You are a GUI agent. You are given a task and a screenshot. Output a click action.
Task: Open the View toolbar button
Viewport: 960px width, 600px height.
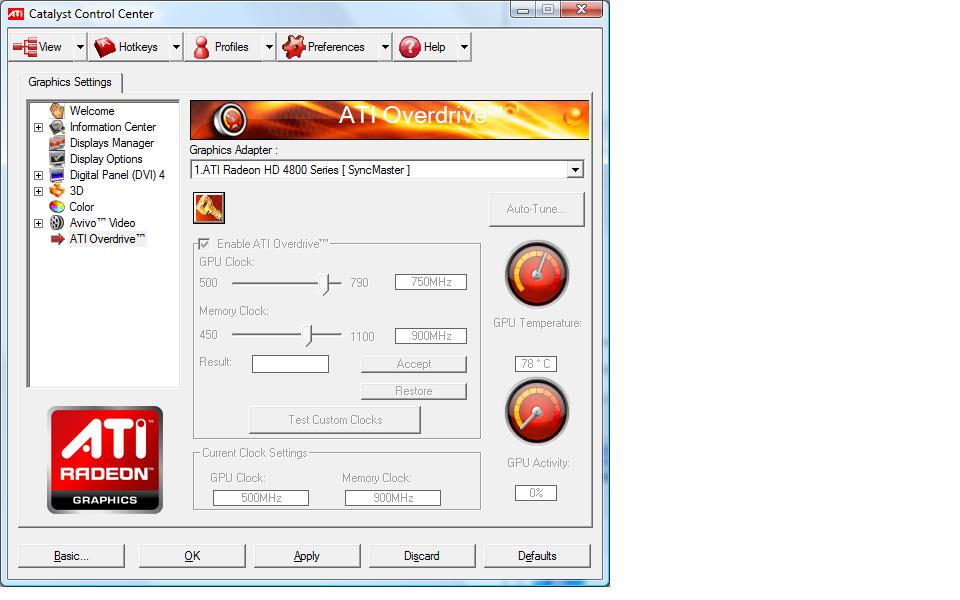pos(41,47)
